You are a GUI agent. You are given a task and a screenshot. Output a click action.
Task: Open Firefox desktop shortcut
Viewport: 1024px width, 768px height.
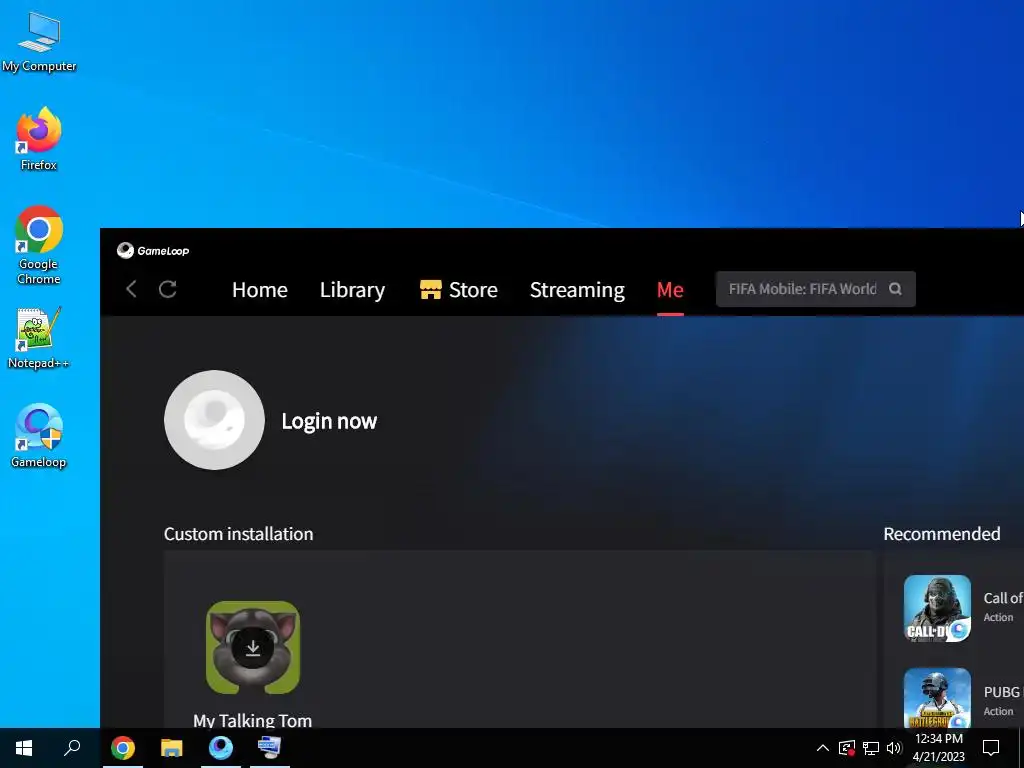tap(39, 138)
